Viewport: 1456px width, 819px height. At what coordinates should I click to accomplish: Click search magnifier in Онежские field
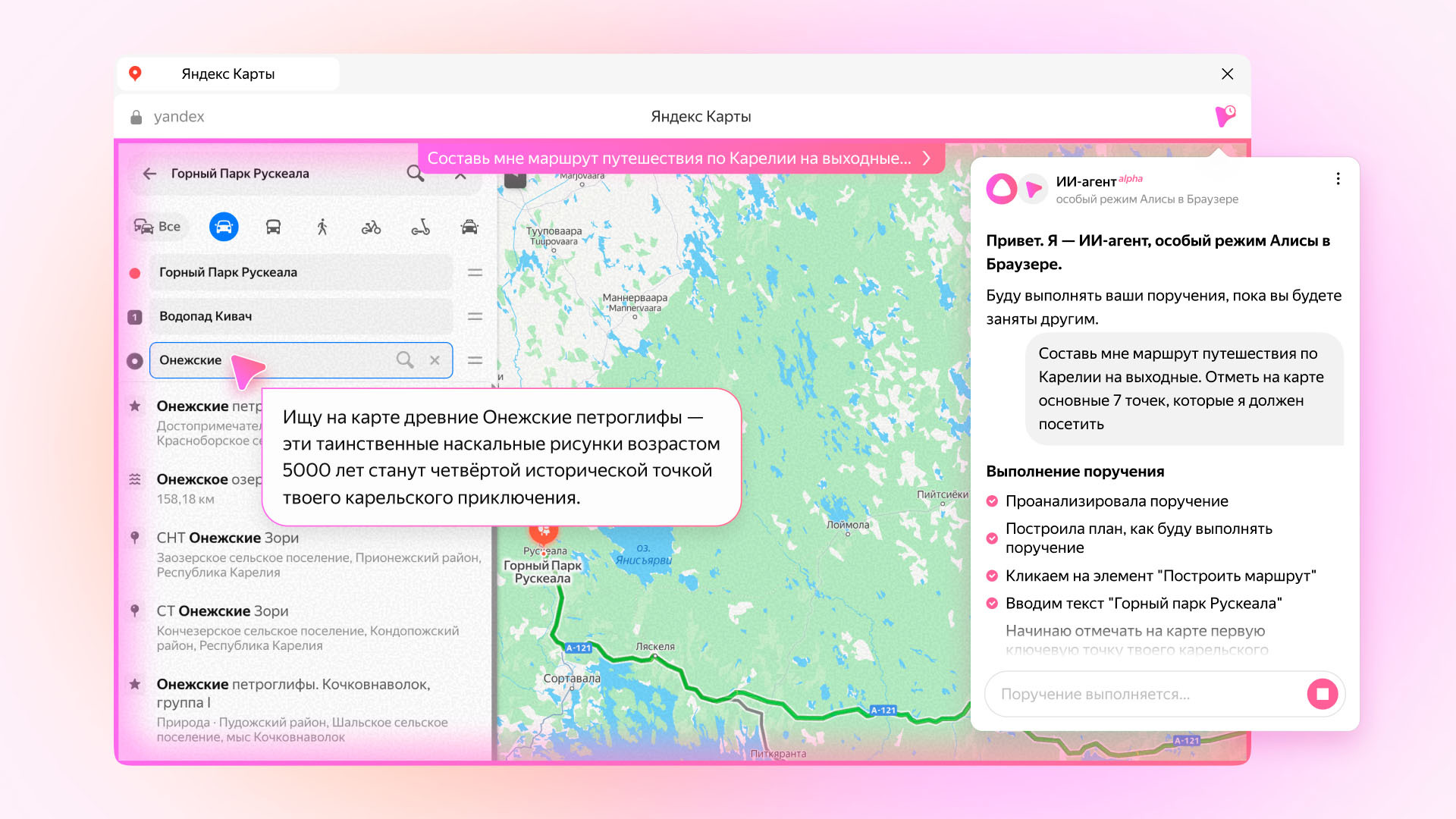pyautogui.click(x=405, y=360)
